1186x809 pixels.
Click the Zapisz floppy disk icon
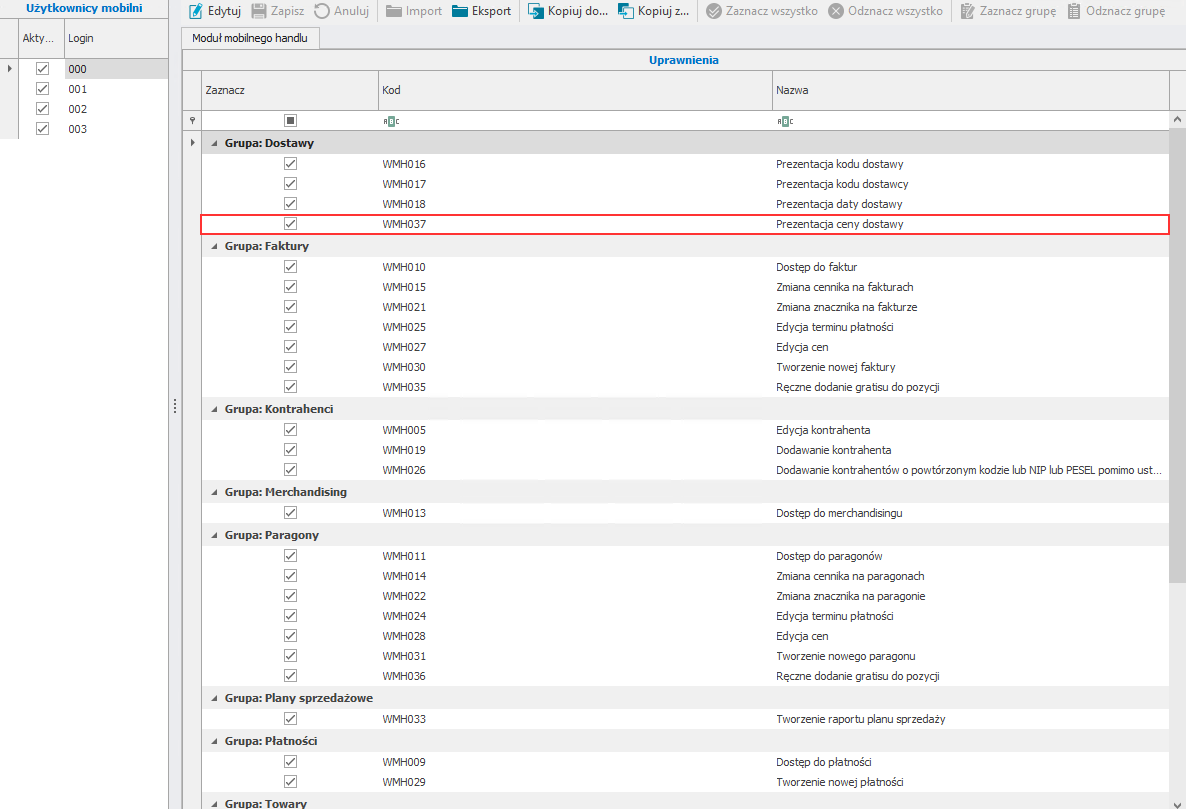(x=259, y=11)
